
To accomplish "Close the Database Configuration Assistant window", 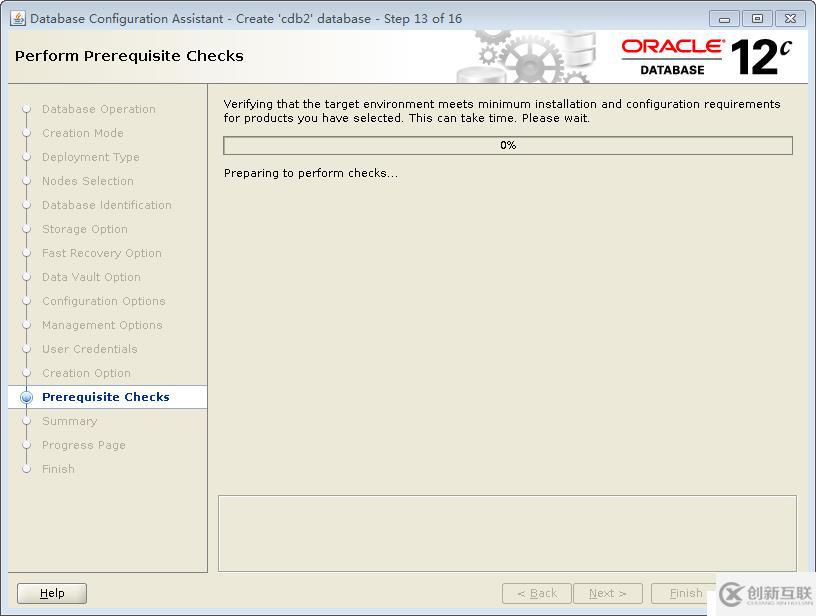I will (790, 19).
